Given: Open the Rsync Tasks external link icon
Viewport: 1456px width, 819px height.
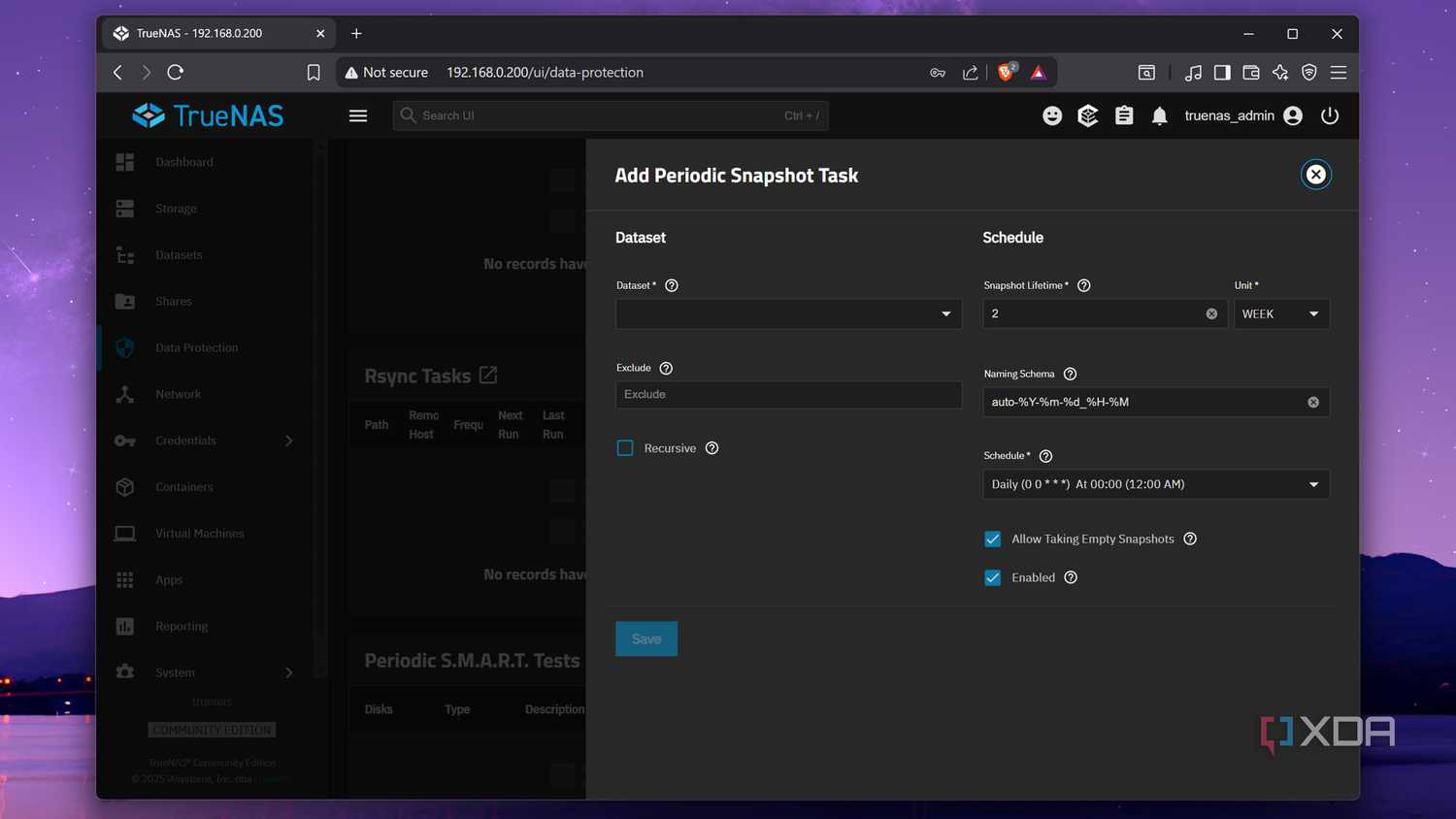Looking at the screenshot, I should click(x=488, y=375).
